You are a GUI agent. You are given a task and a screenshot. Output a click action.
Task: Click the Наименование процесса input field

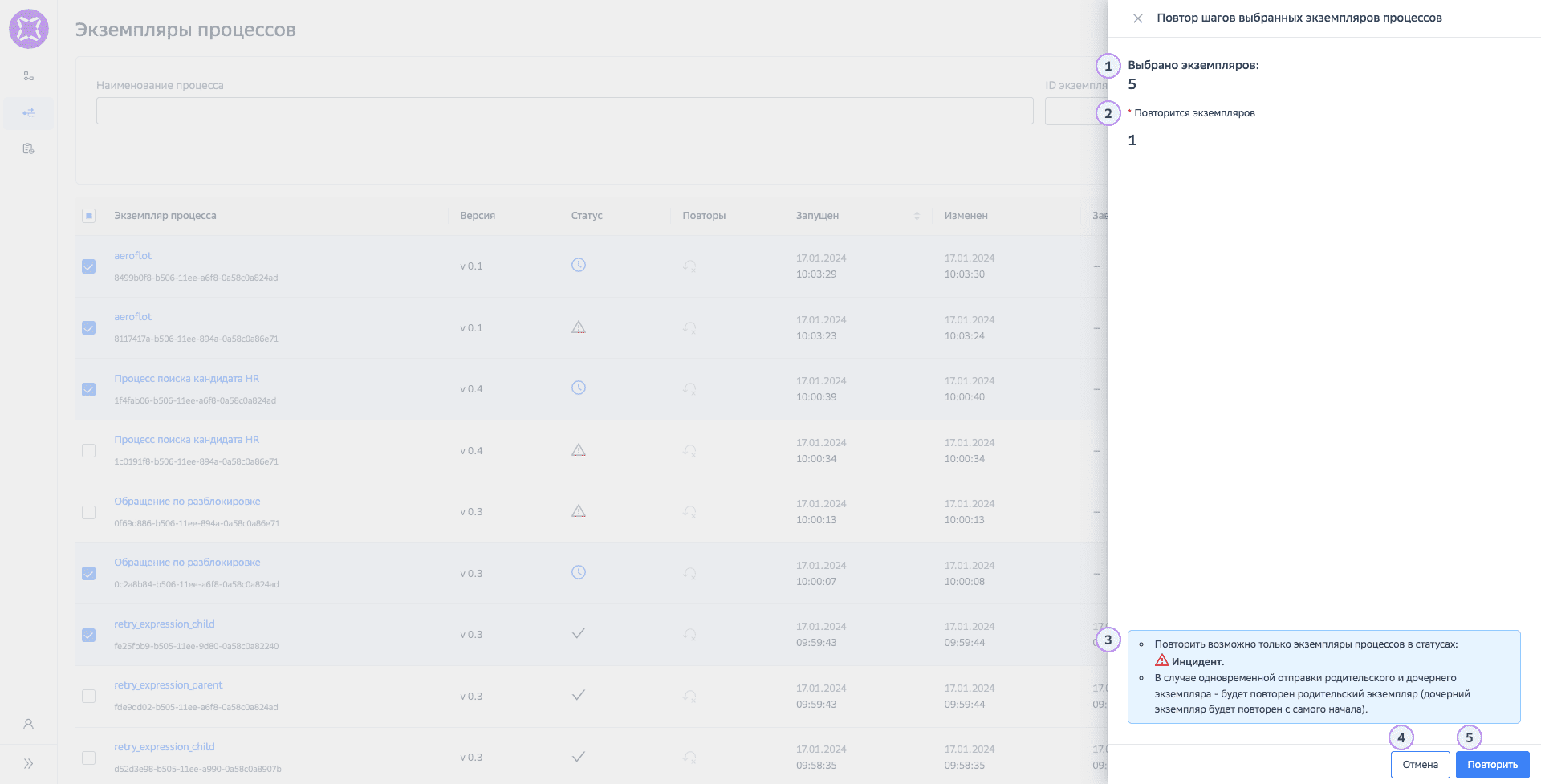click(x=564, y=111)
